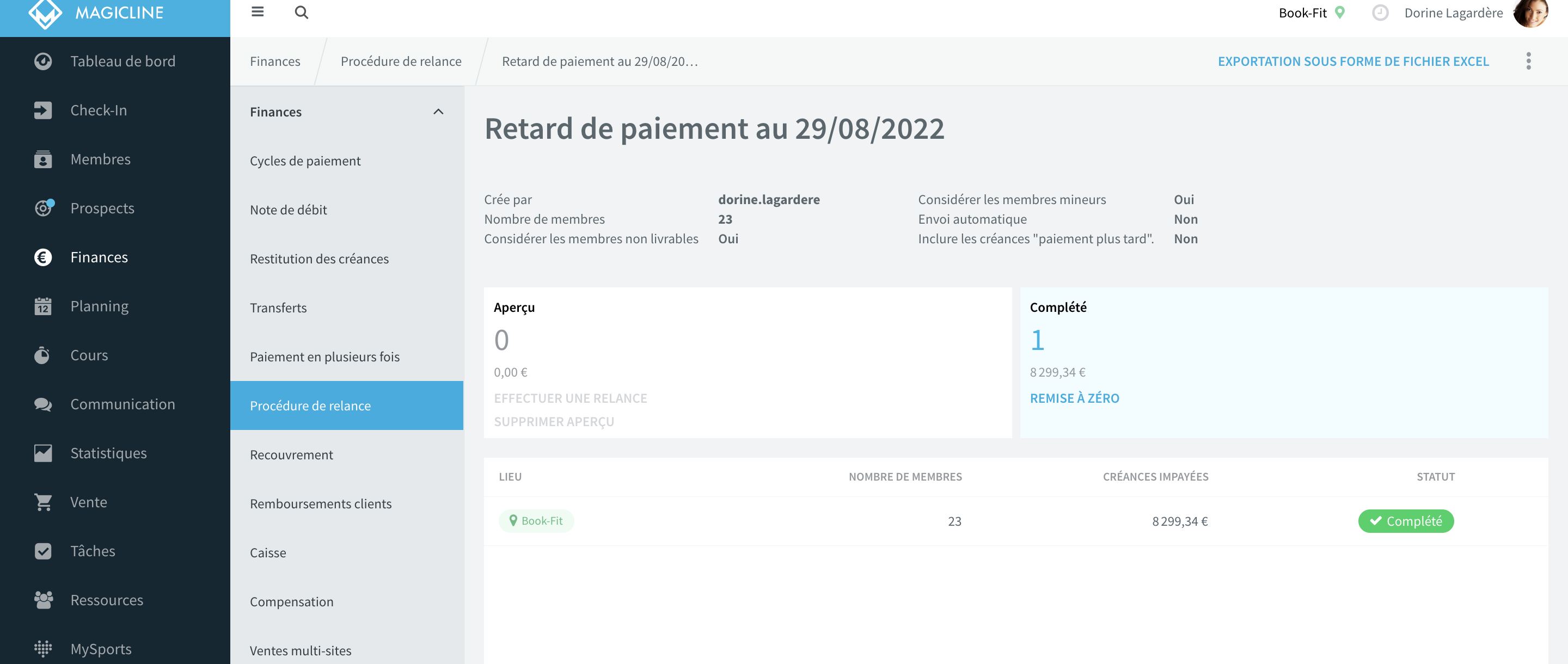This screenshot has height=664, width=1568.
Task: Click the MySports dotted icon
Action: (42, 649)
